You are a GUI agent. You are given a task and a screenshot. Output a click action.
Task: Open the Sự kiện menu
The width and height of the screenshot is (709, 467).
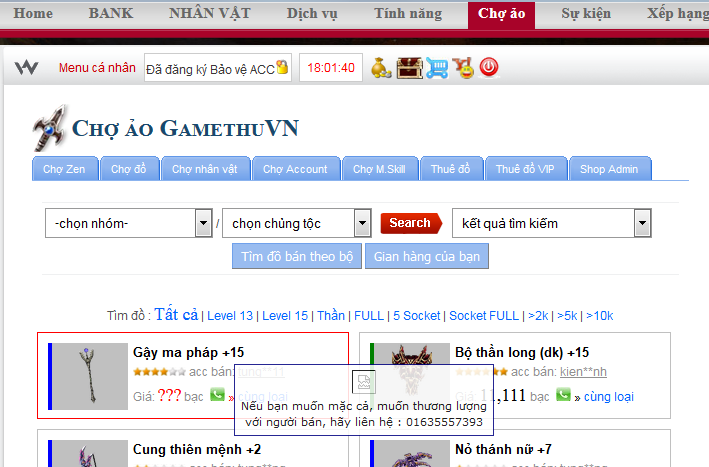[586, 14]
